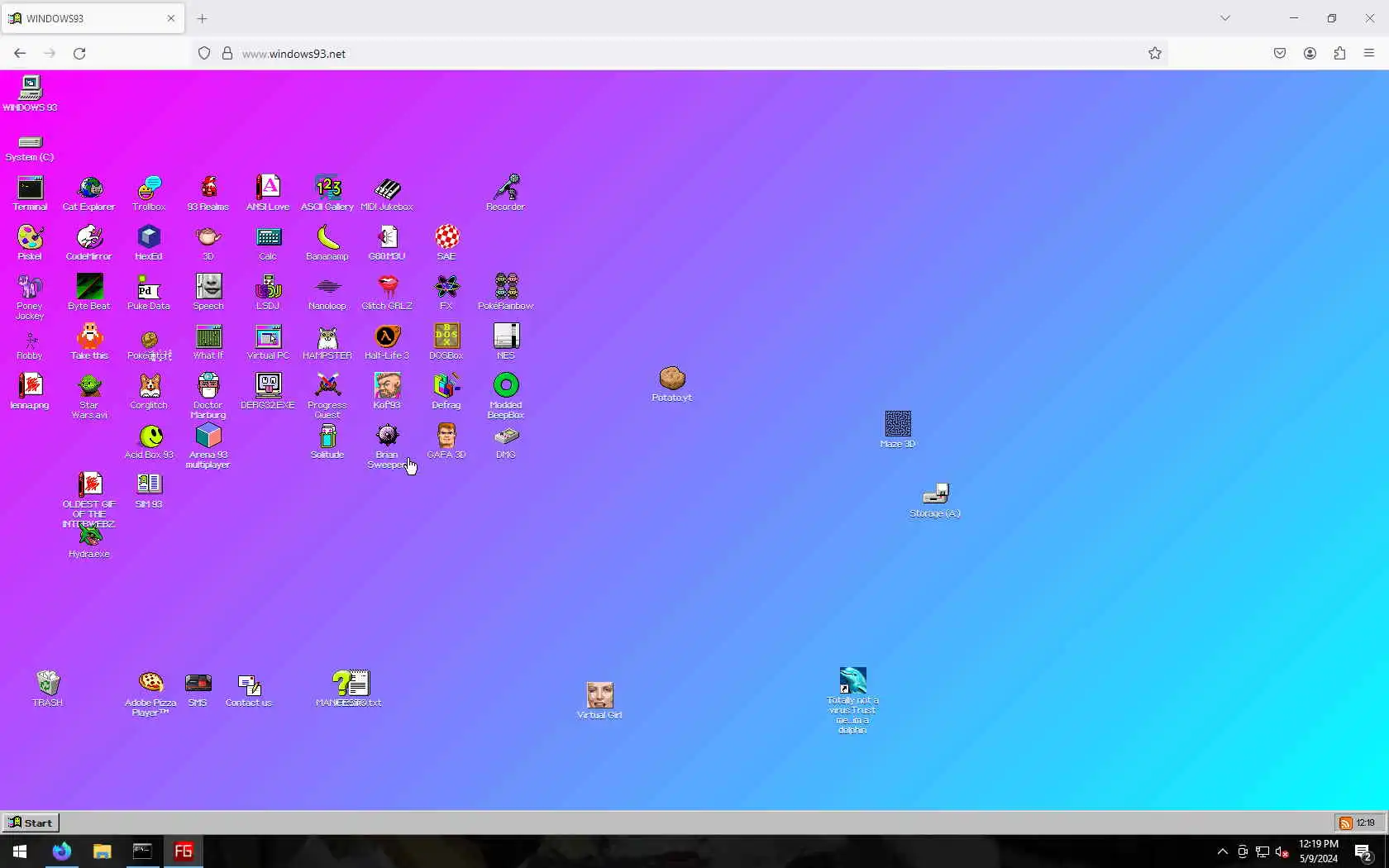
Task: Launch the HAMPSTER icon
Action: click(x=327, y=342)
